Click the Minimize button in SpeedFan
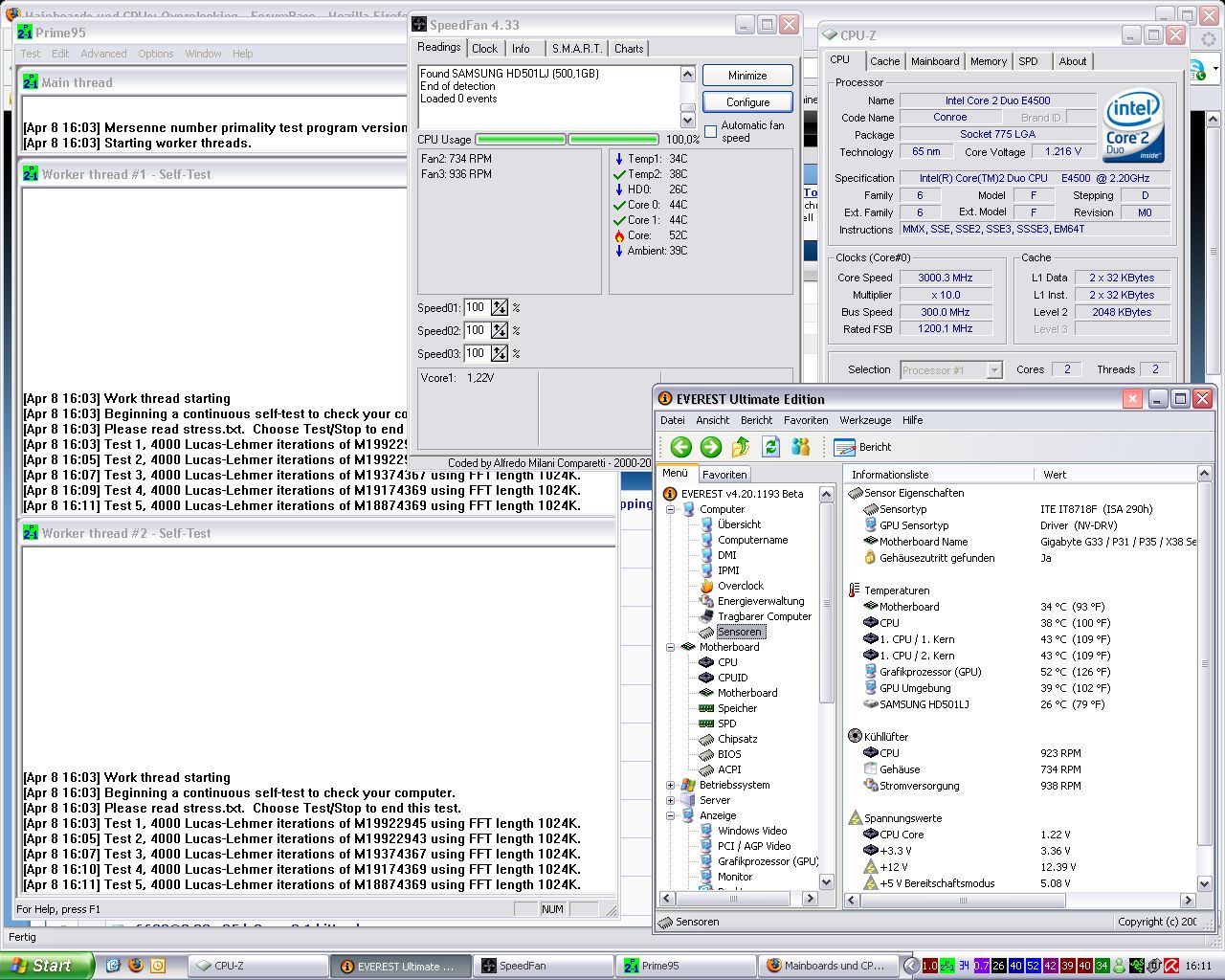This screenshot has width=1225, height=980. (747, 76)
